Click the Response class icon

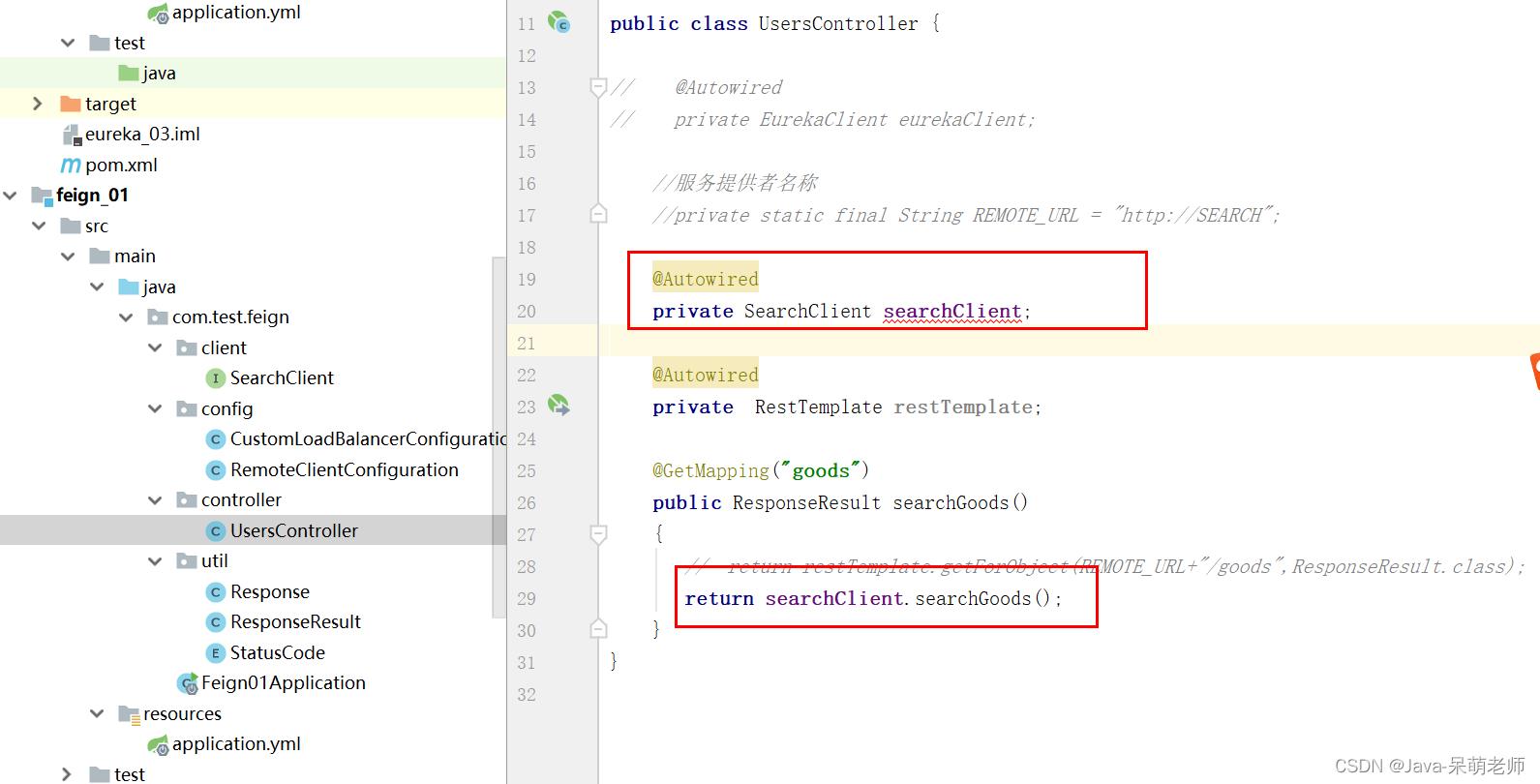pos(216,592)
